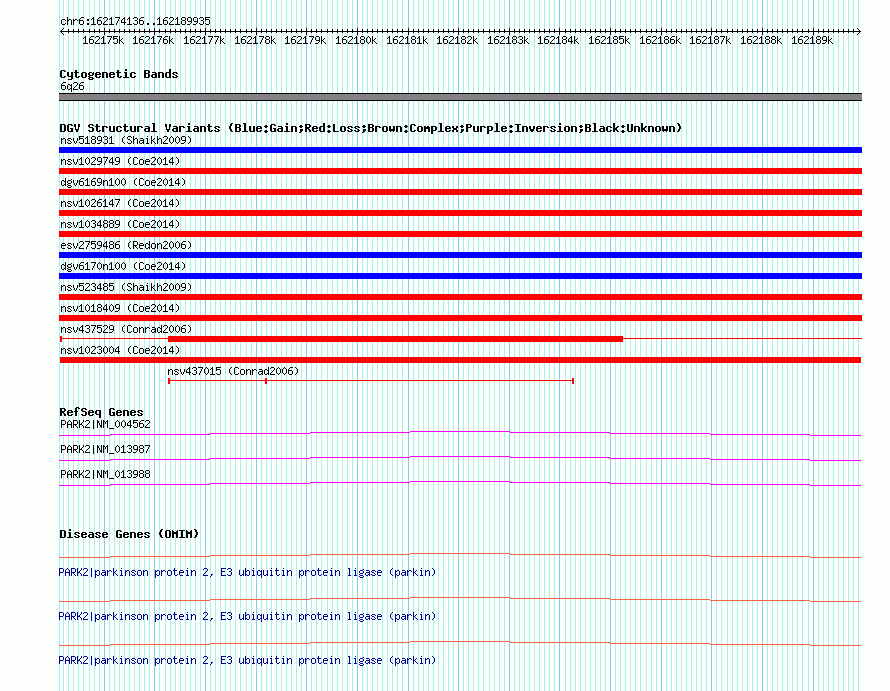Select the DGV Structural Variants track heading
The width and height of the screenshot is (890, 691).
tap(371, 128)
